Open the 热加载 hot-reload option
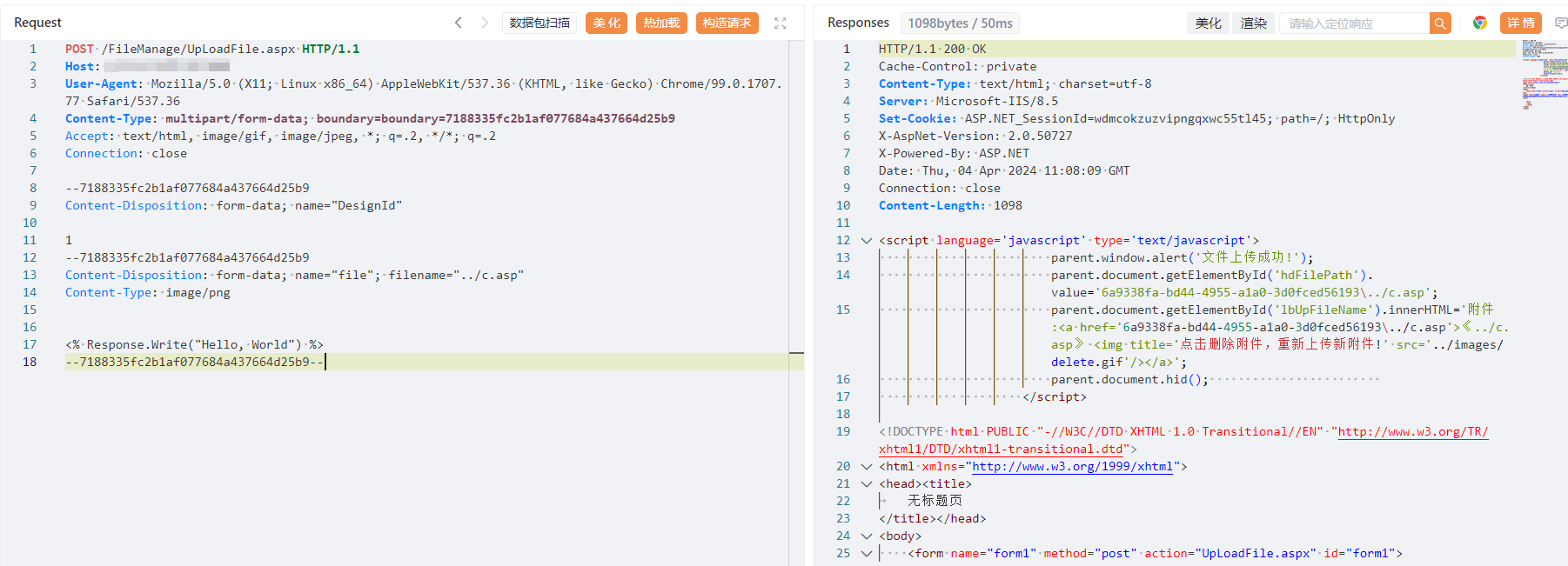Image resolution: width=1568 pixels, height=566 pixels. tap(661, 23)
